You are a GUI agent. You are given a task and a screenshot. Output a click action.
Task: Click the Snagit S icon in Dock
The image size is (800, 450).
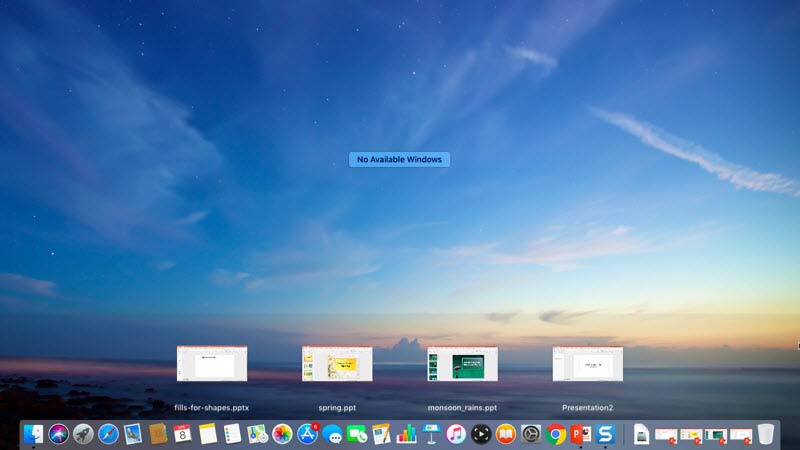coord(605,434)
